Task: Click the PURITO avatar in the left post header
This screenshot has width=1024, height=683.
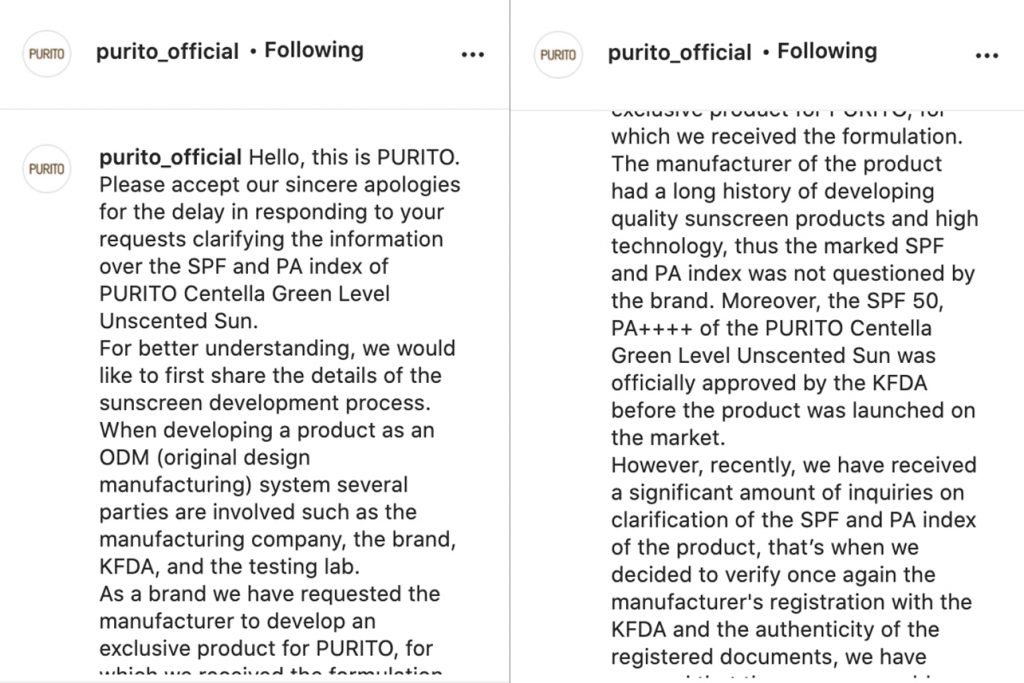Action: point(46,54)
